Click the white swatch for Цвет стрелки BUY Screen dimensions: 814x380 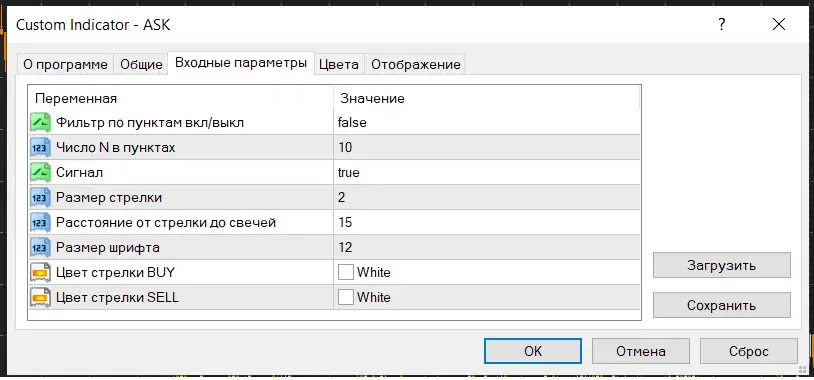point(346,272)
